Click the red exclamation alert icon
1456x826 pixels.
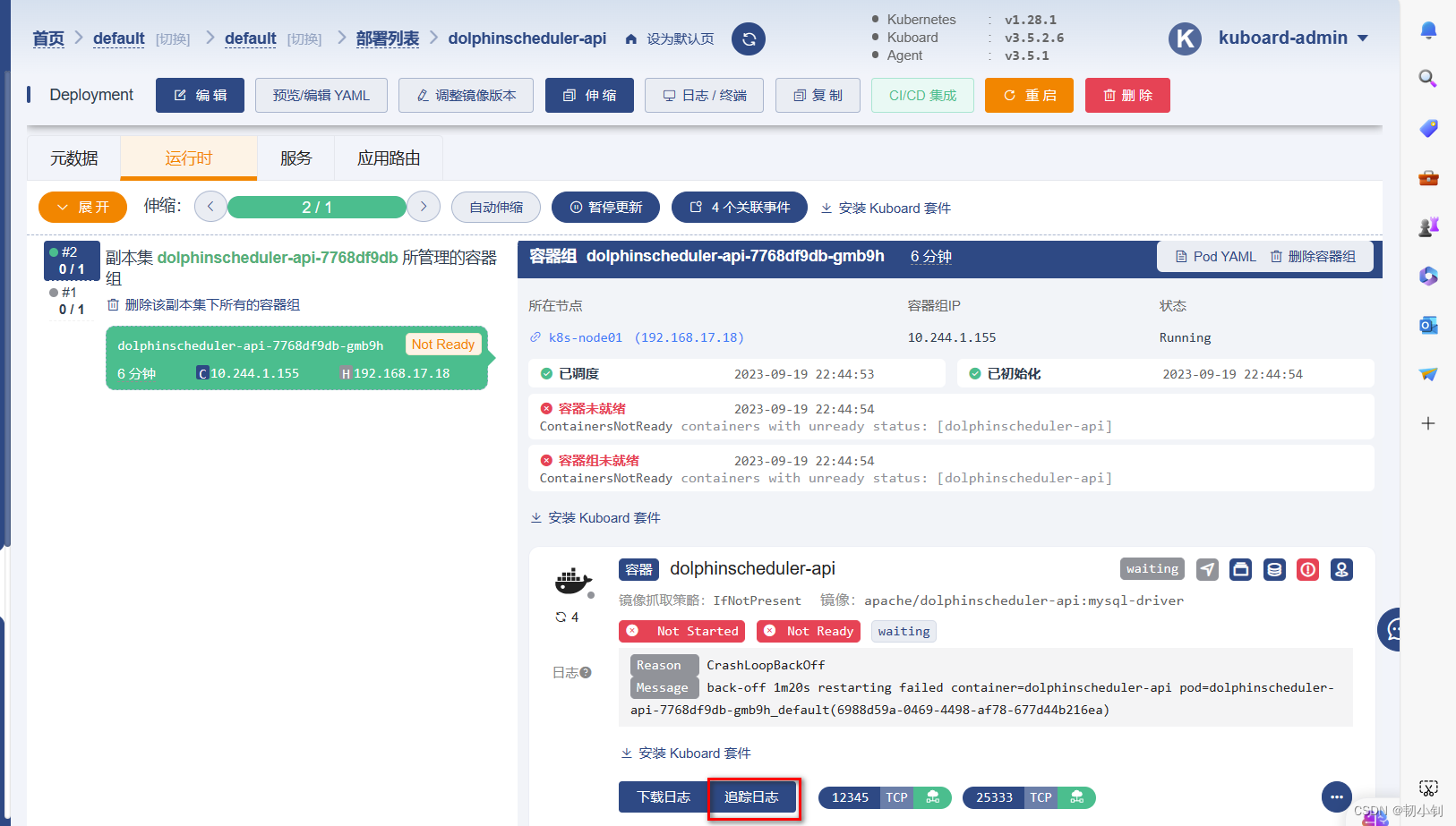point(1307,569)
